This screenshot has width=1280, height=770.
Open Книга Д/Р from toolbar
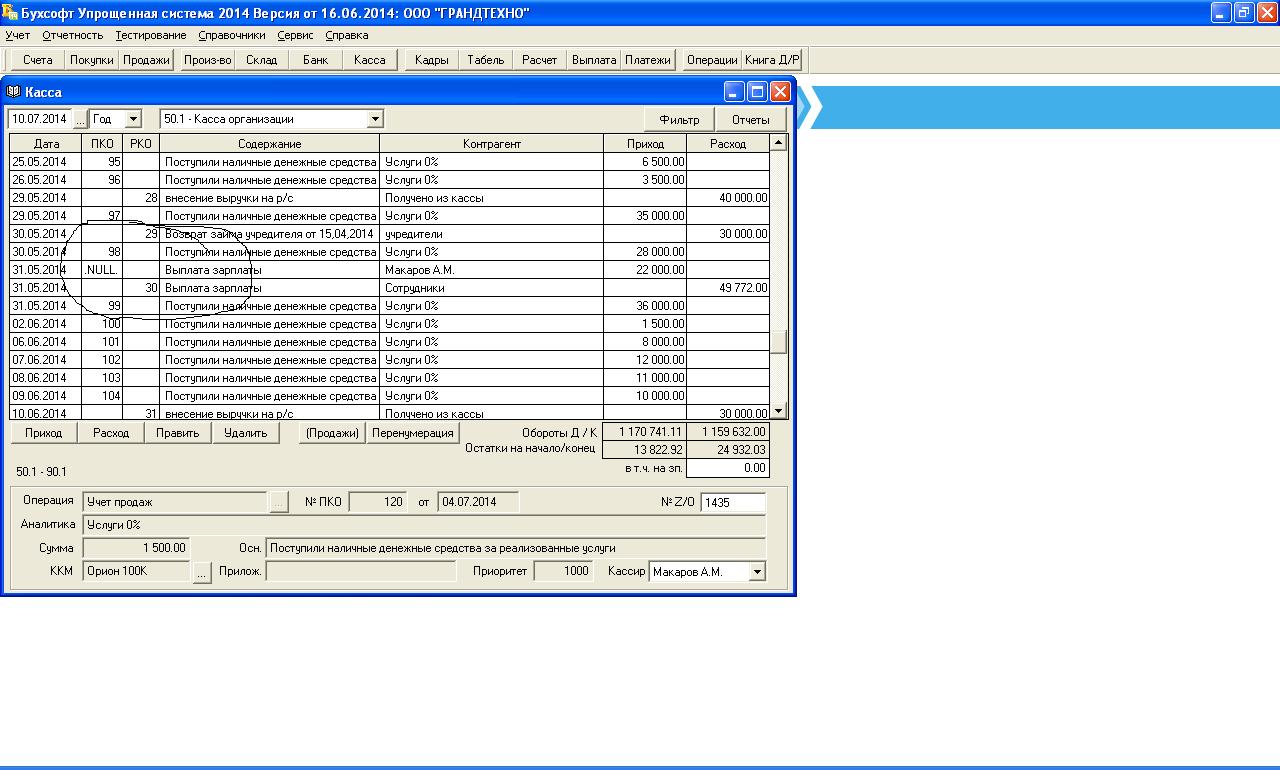pyautogui.click(x=771, y=60)
